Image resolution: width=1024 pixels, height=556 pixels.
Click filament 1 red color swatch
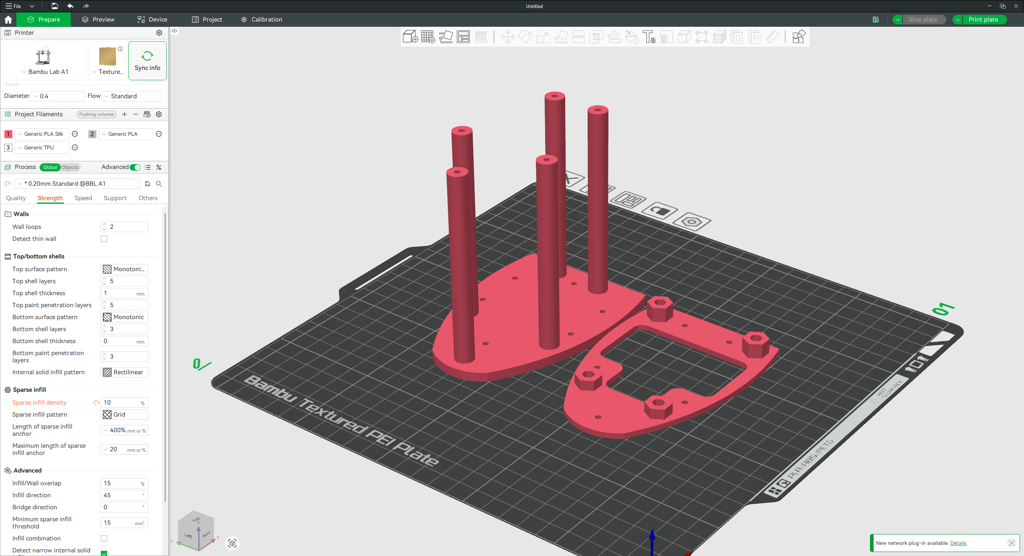pyautogui.click(x=8, y=134)
